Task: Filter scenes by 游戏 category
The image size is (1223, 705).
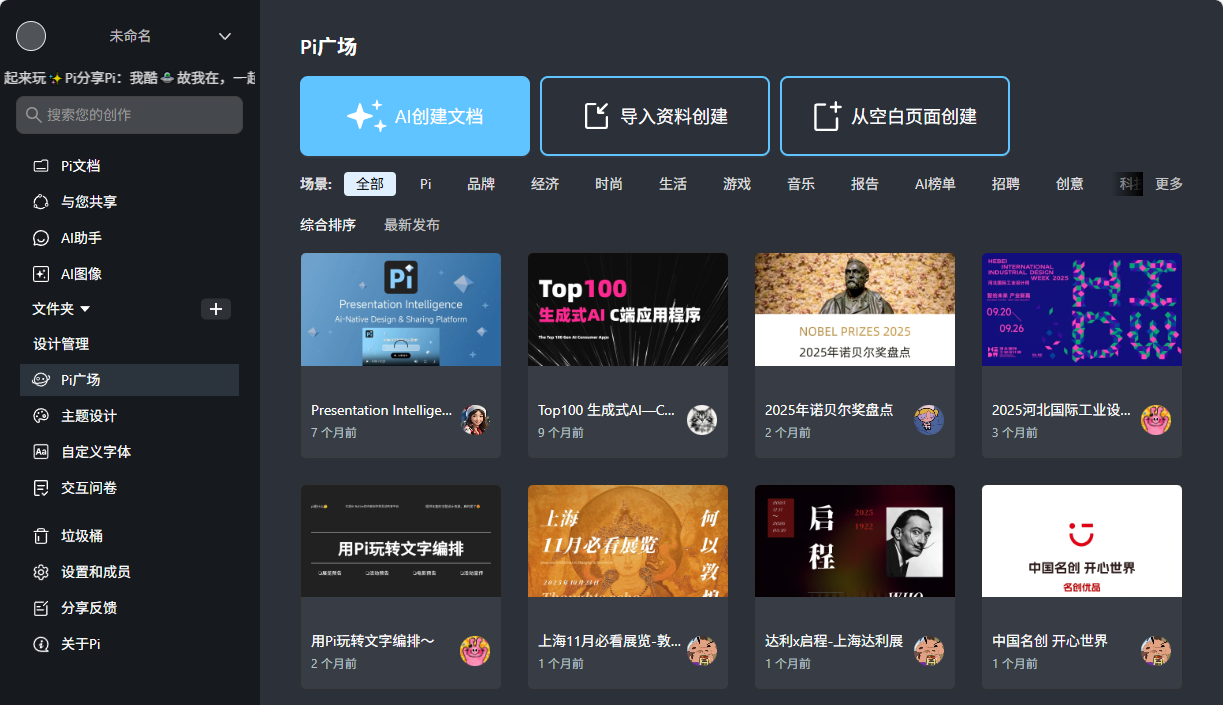Action: (737, 184)
